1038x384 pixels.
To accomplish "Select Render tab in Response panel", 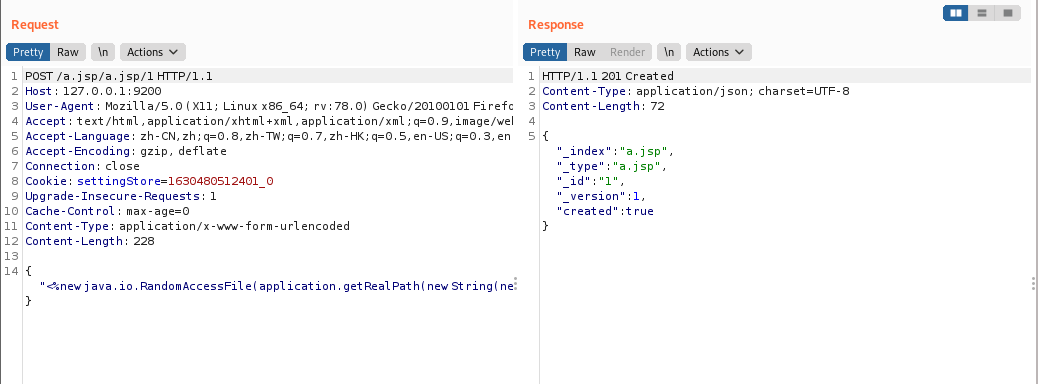I will [x=627, y=52].
